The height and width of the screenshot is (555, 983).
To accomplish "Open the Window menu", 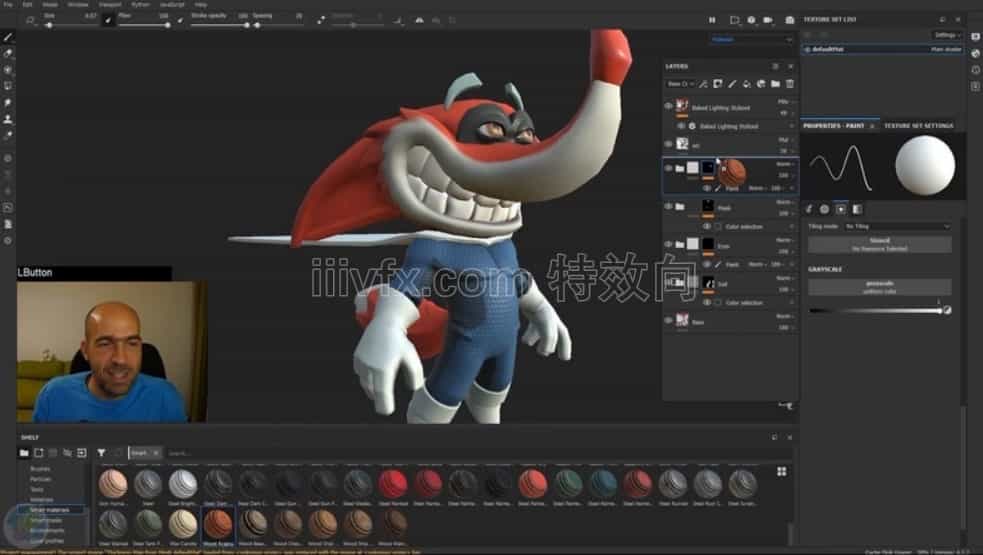I will [x=78, y=4].
